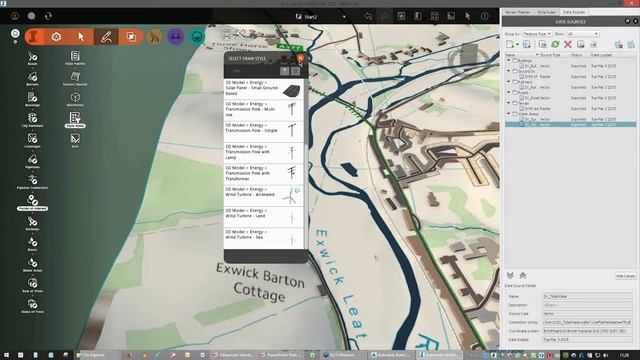Click the red X delete data source icon
The height and width of the screenshot is (360, 640).
coord(568,44)
